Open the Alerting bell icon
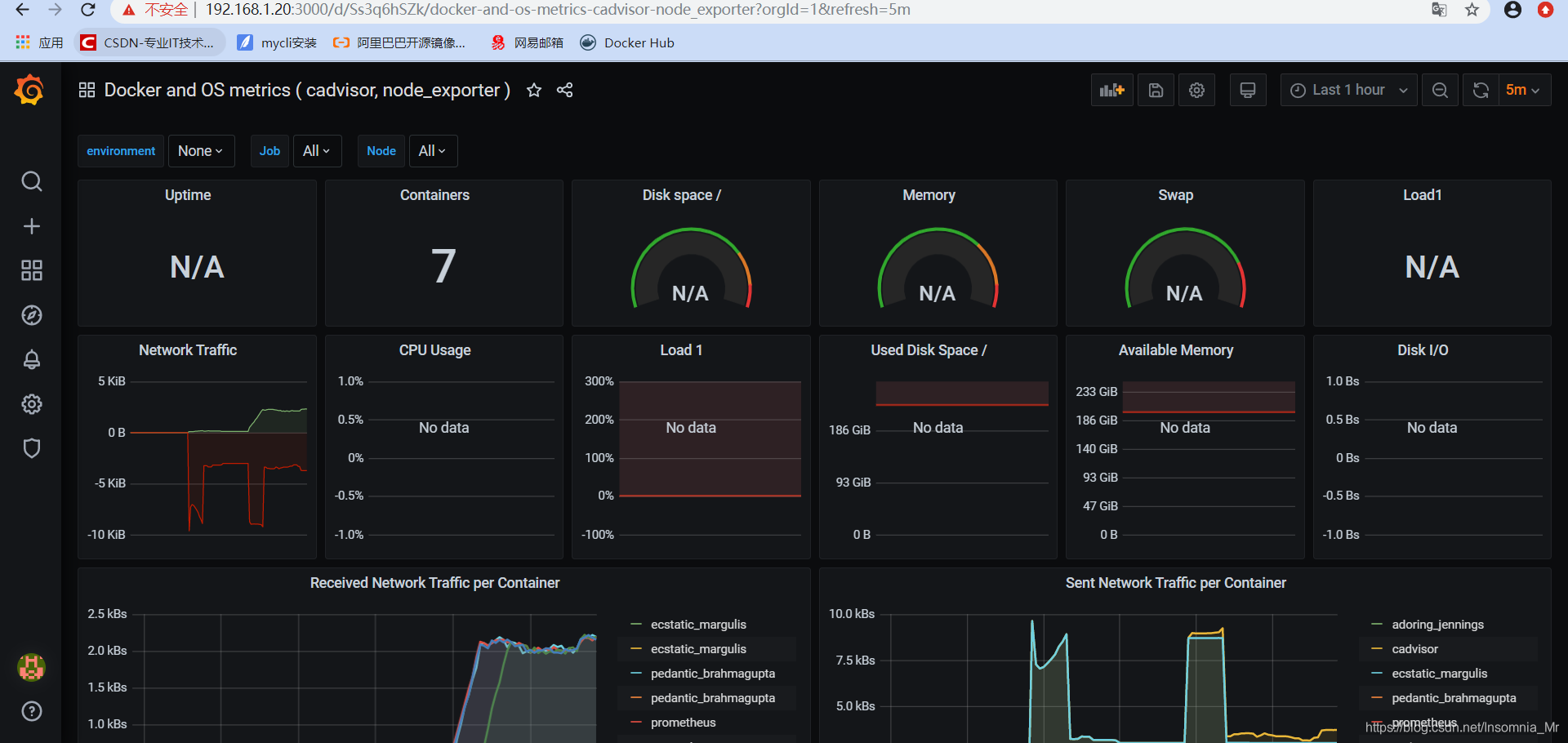Viewport: 1568px width, 743px height. coord(31,359)
